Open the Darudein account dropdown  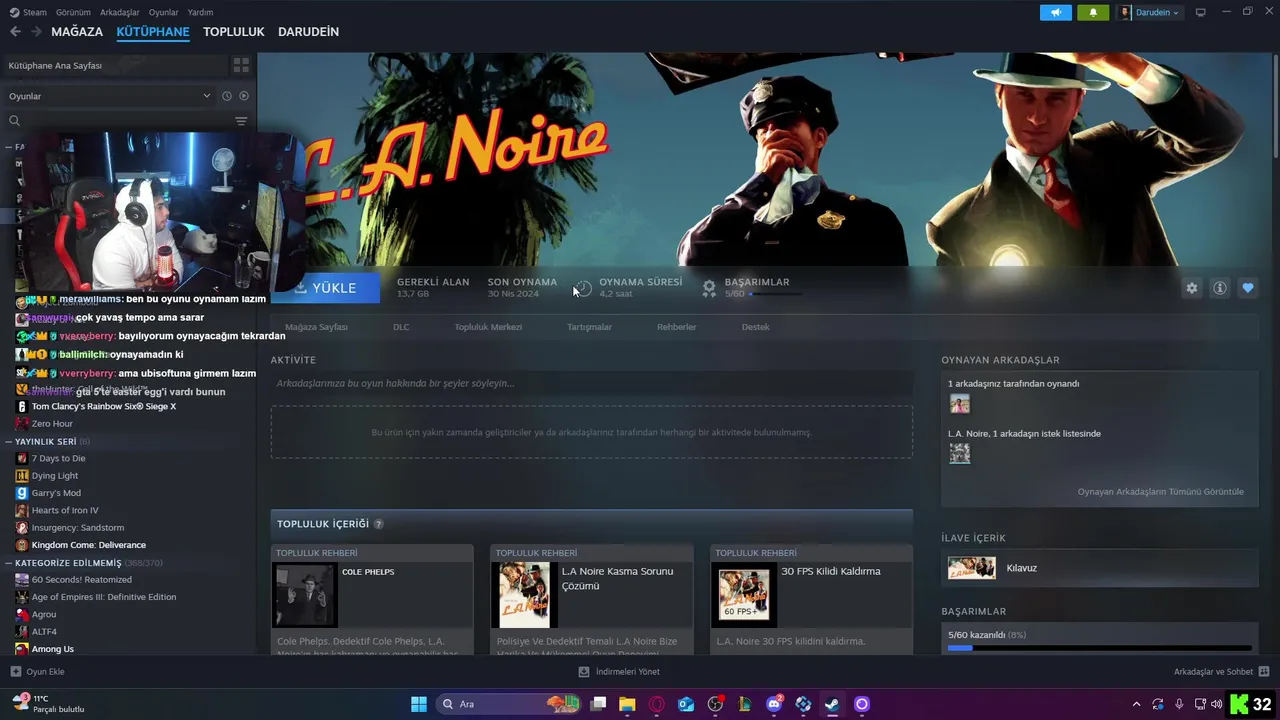(1149, 12)
